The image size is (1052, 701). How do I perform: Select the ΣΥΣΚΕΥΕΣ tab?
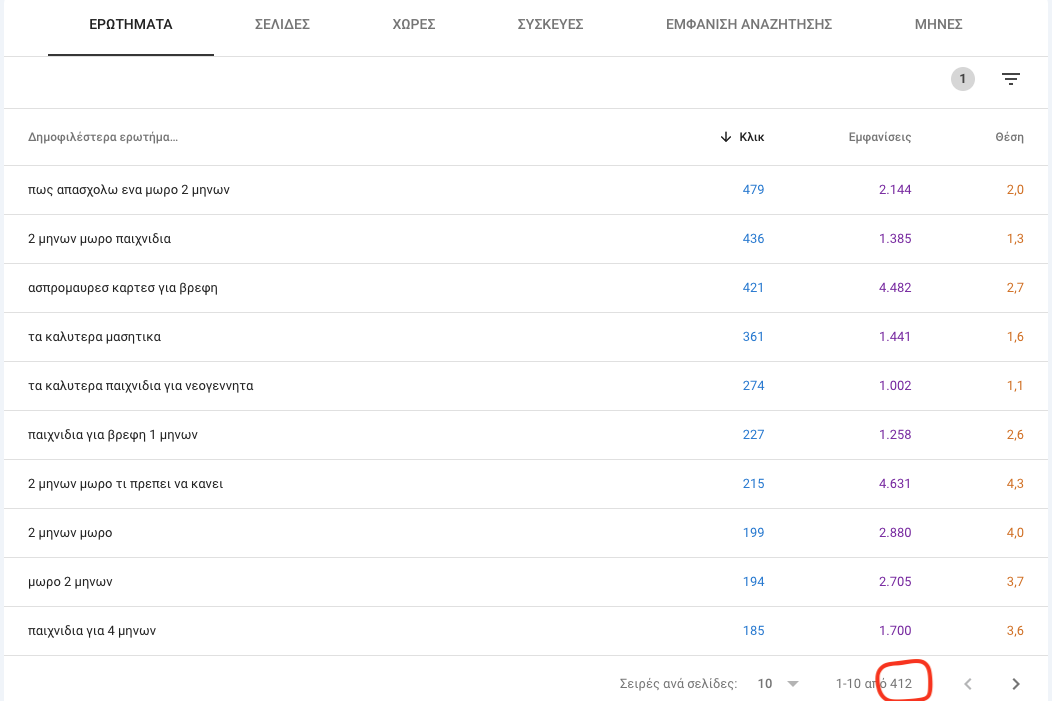[550, 24]
